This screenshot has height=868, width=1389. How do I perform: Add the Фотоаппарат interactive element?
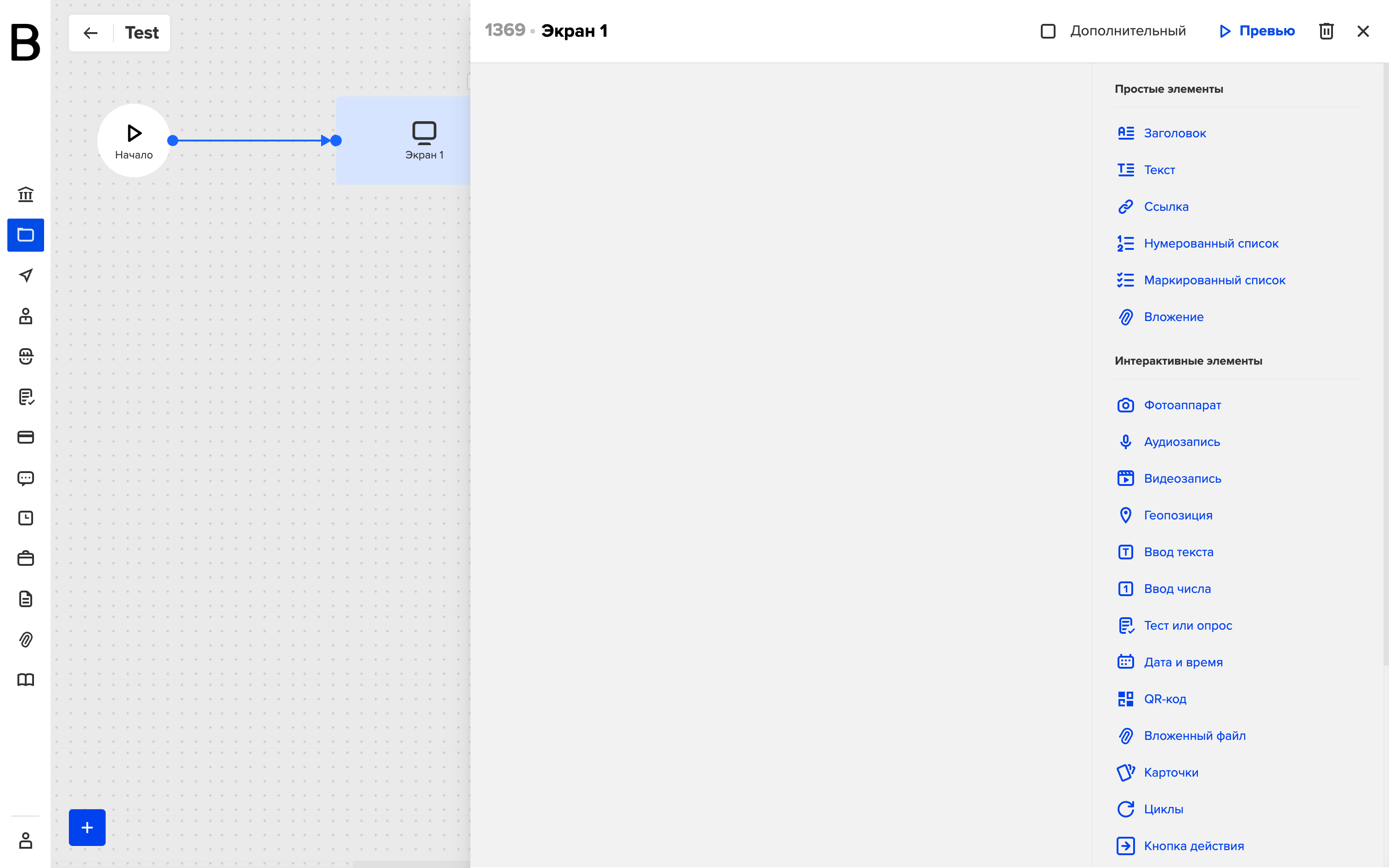coord(1169,405)
